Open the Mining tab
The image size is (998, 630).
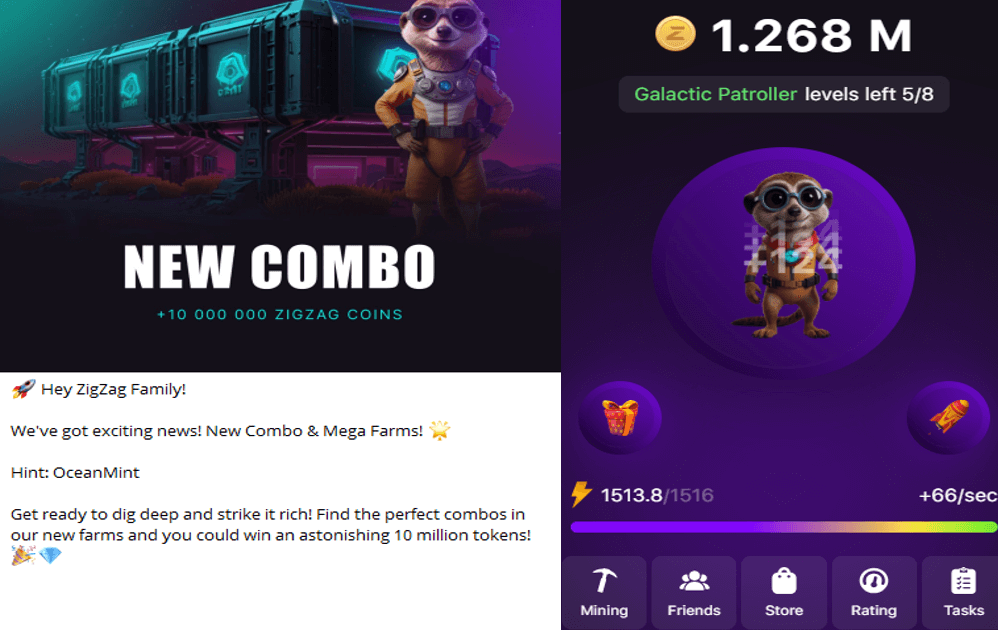point(604,593)
